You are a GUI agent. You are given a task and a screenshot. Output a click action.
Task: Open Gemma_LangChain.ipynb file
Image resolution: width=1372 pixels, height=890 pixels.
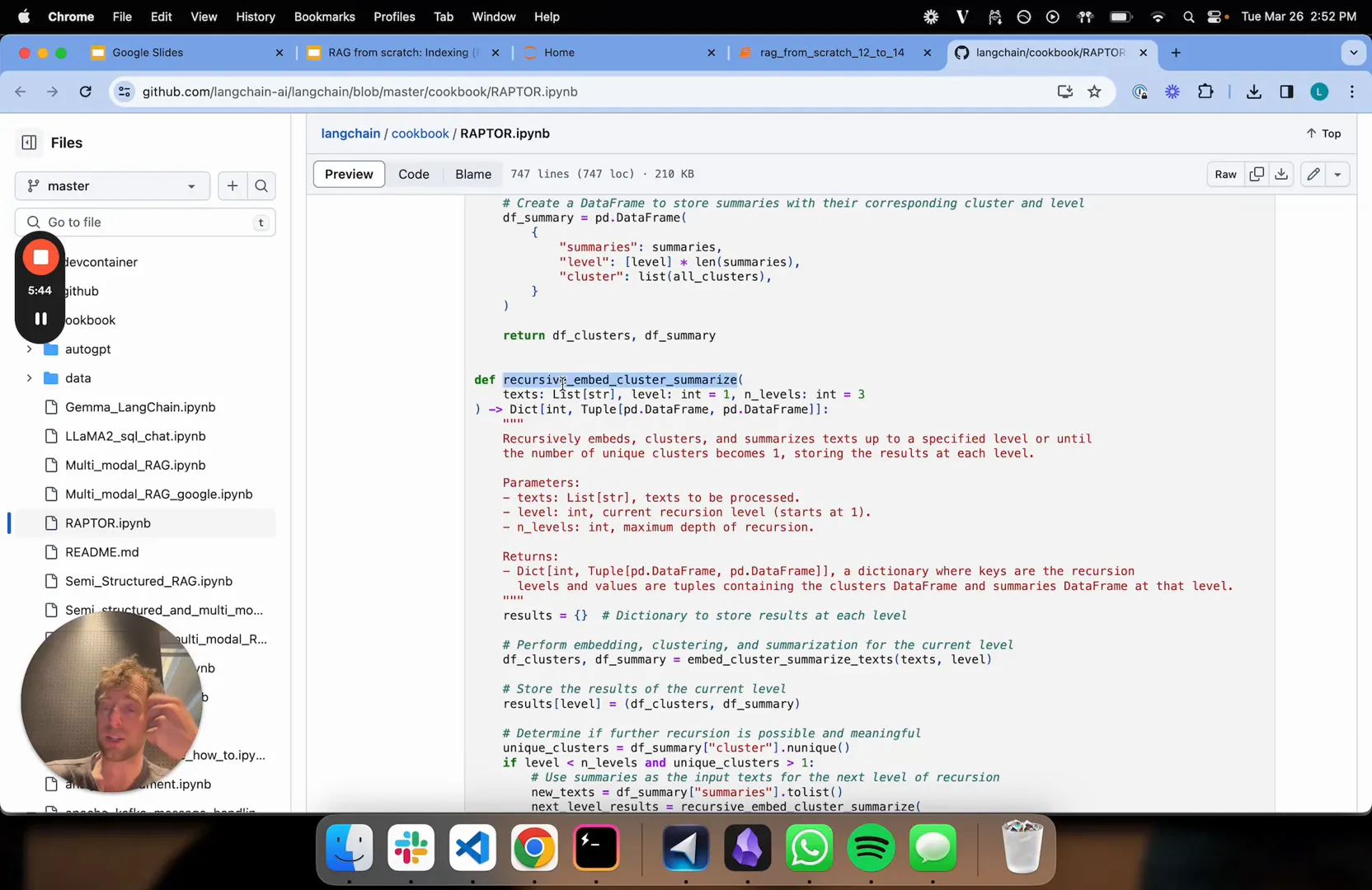coord(140,407)
